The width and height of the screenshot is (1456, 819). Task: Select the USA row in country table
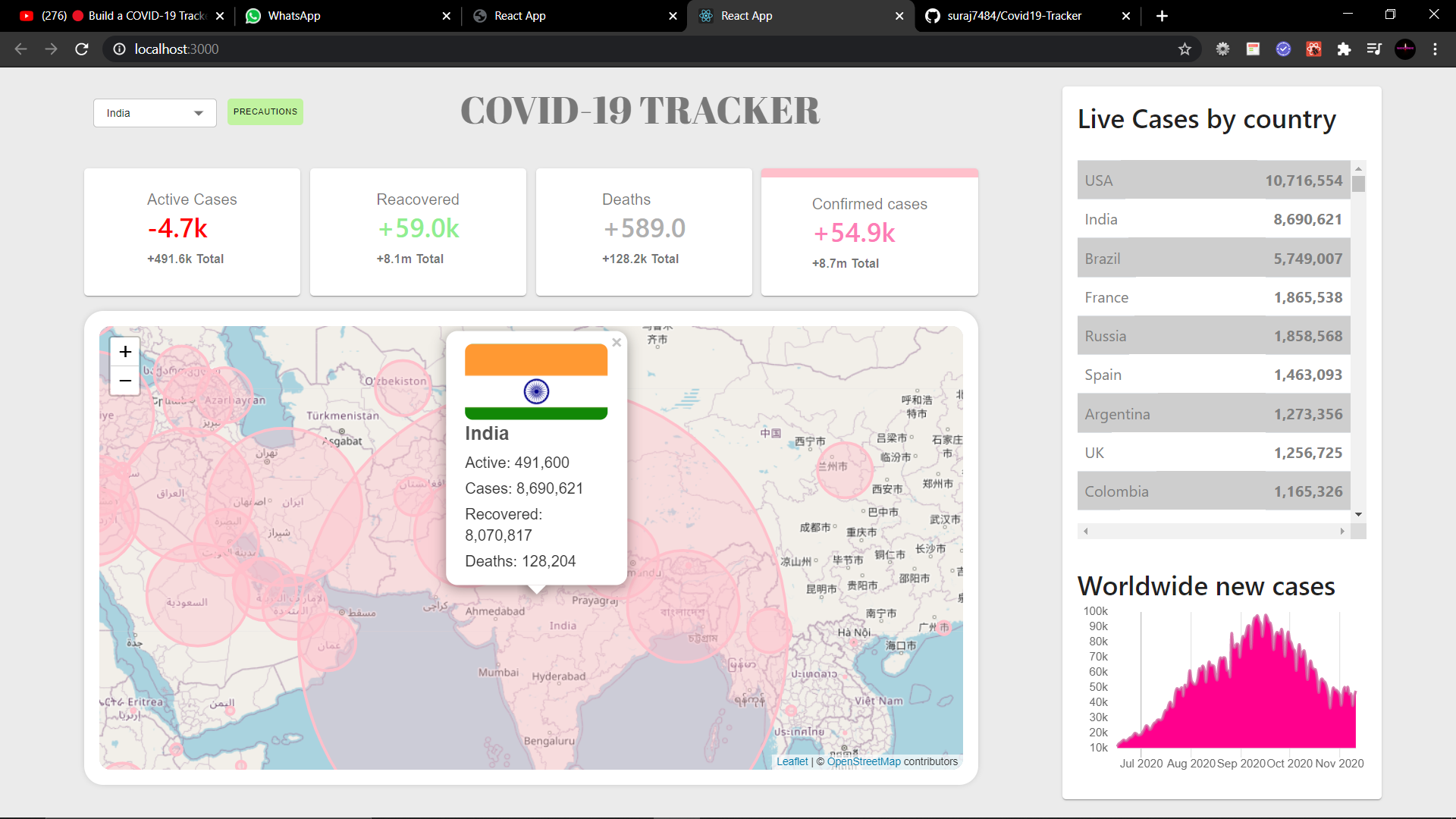click(x=1213, y=180)
